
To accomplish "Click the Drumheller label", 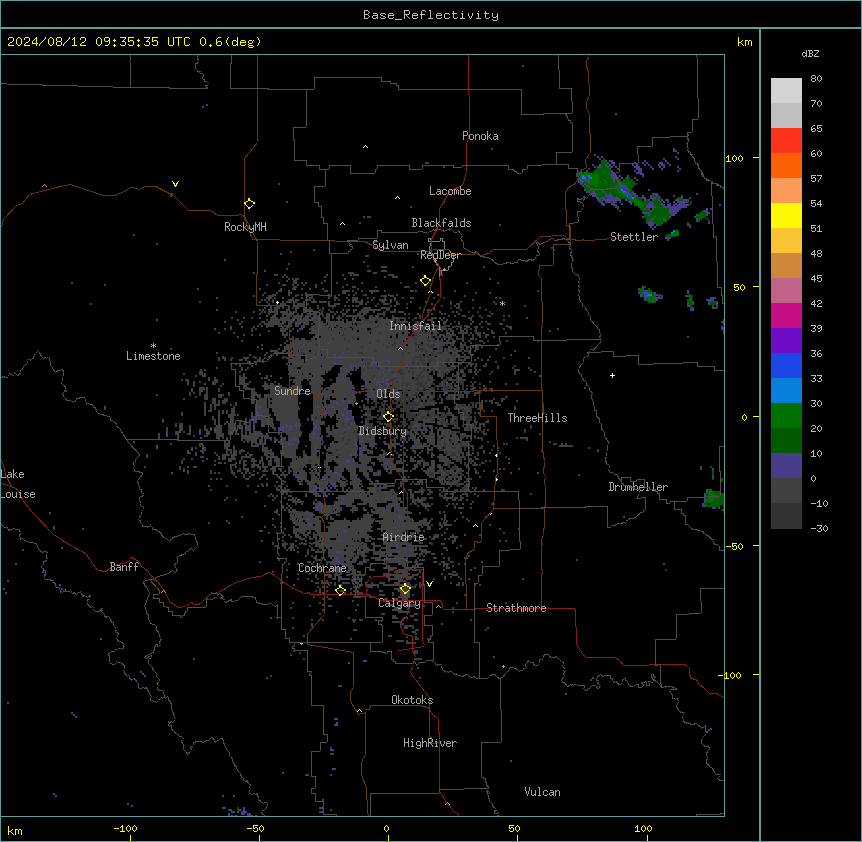I will [638, 487].
